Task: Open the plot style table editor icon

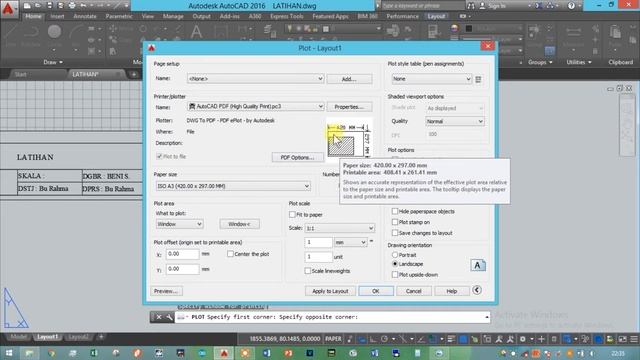Action: [478, 79]
